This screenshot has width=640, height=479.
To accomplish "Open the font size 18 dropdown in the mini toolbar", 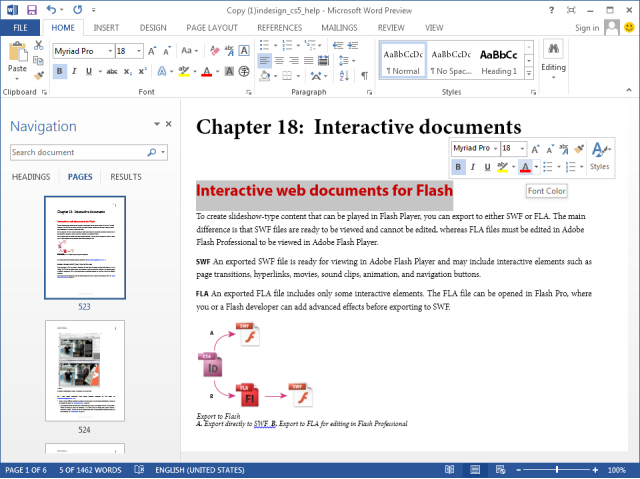I will 522,148.
